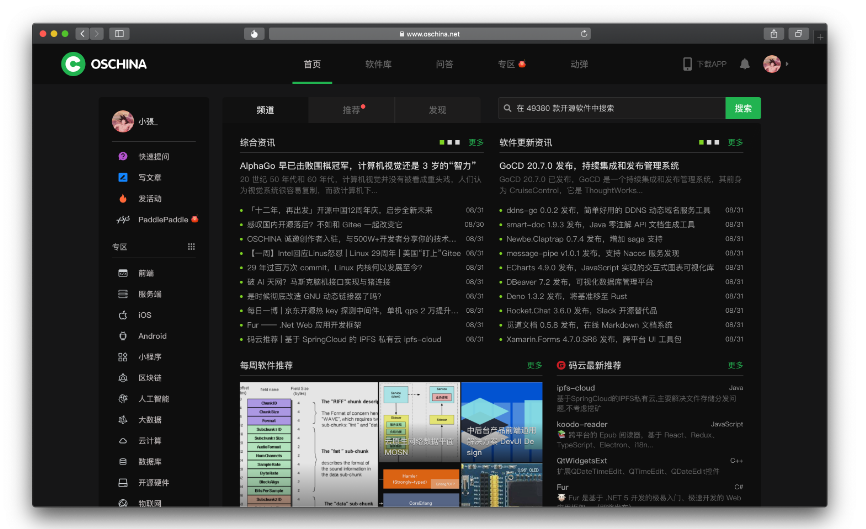This screenshot has height=529, width=866.
Task: Switch to the 频道 tab
Action: pyautogui.click(x=265, y=110)
